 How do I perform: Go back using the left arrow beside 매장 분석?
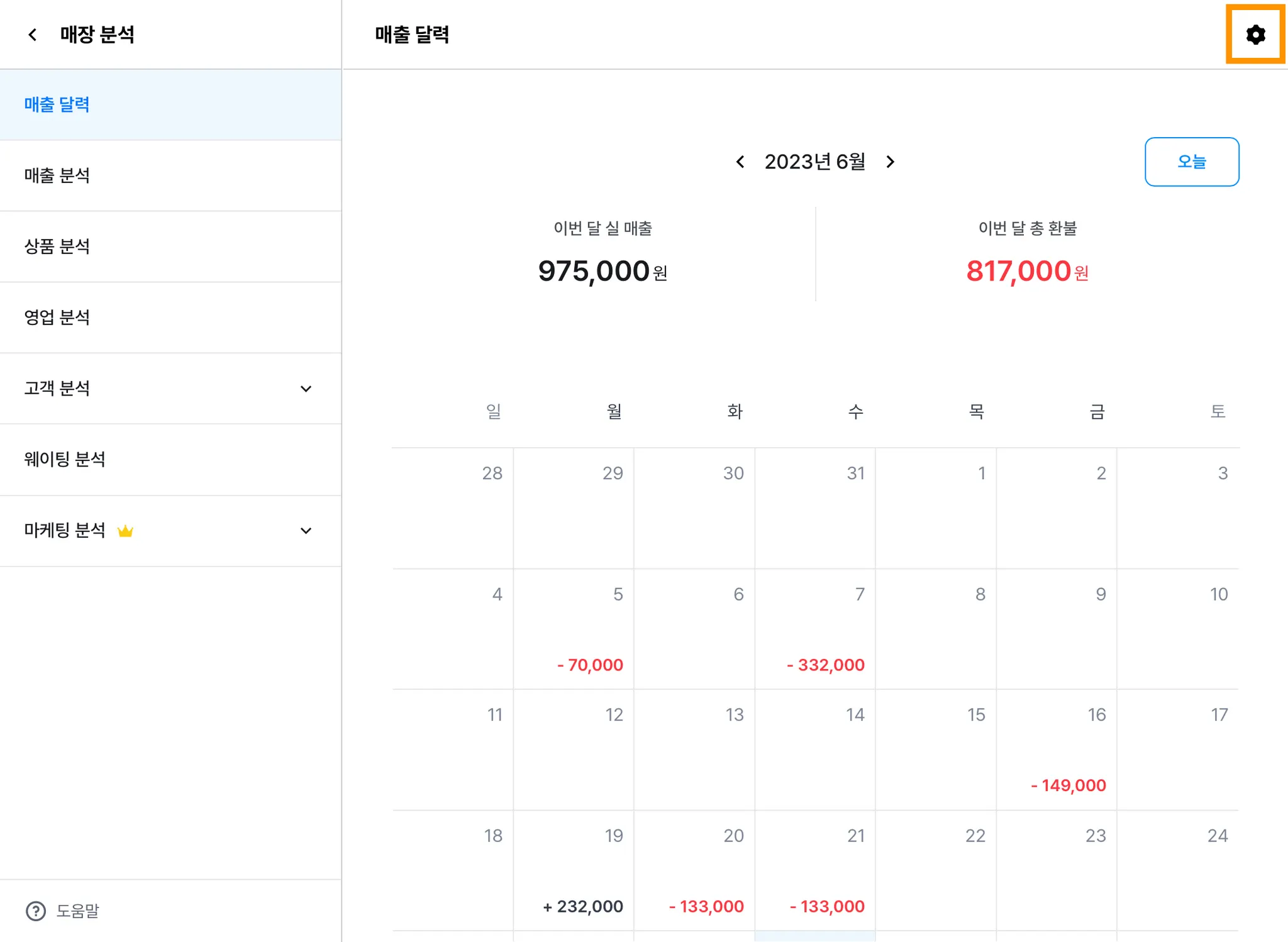pyautogui.click(x=33, y=35)
